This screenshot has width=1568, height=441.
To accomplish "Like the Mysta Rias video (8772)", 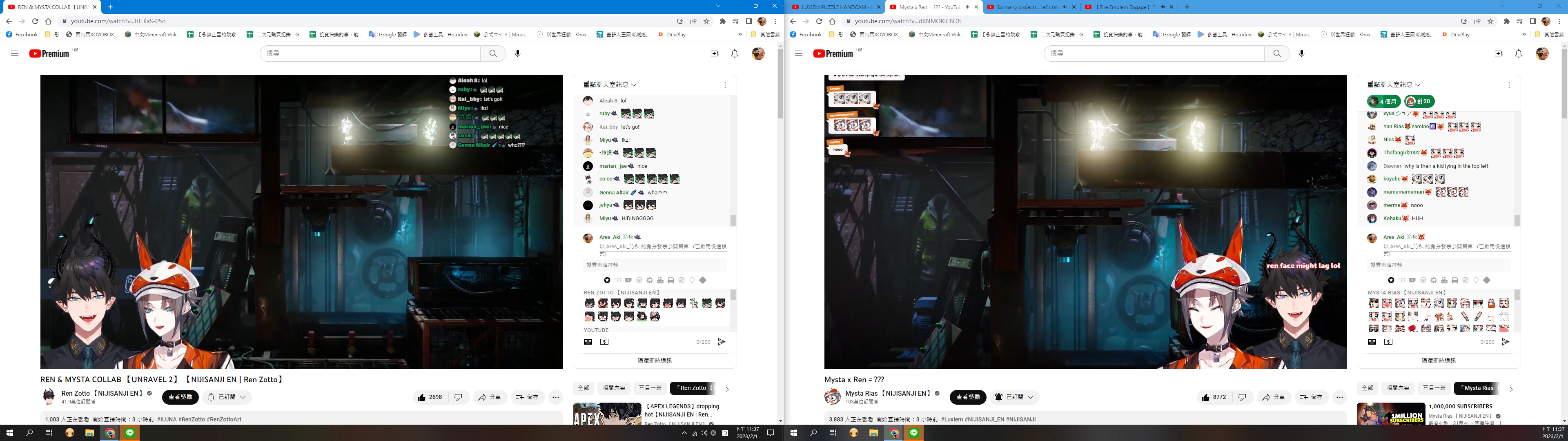I will point(1214,397).
